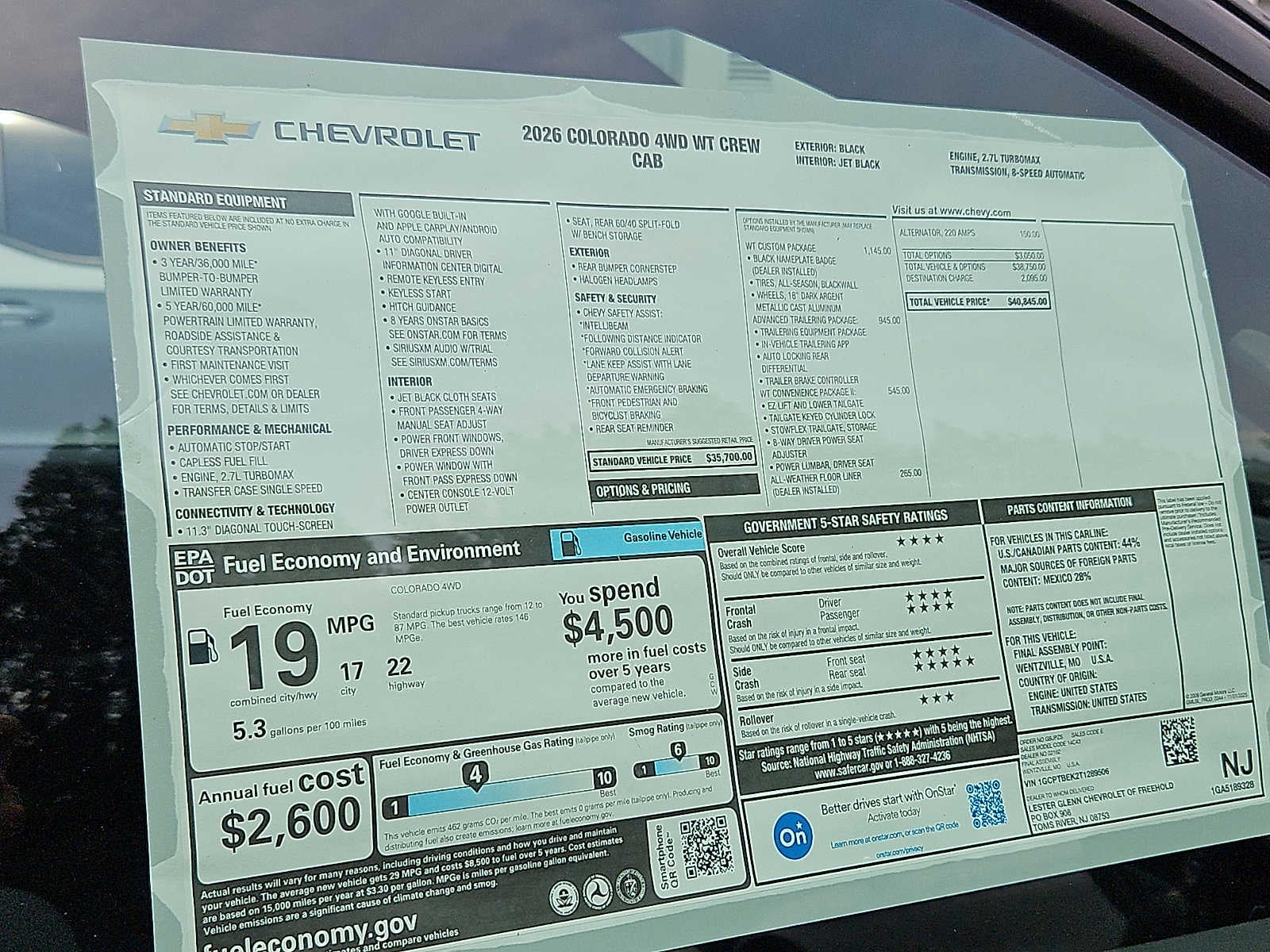Click the 'Fuel Economy and Environment' heading
Viewport: 1270px width, 952px height.
pyautogui.click(x=371, y=558)
